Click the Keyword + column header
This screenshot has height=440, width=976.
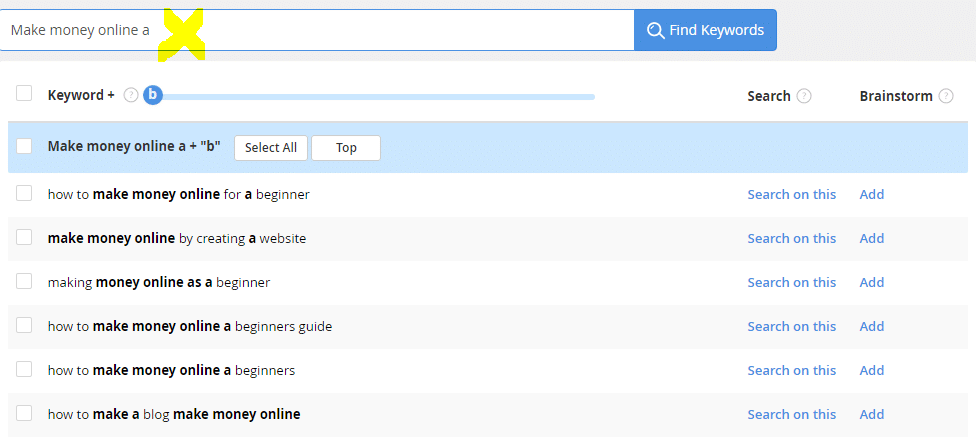coord(81,95)
